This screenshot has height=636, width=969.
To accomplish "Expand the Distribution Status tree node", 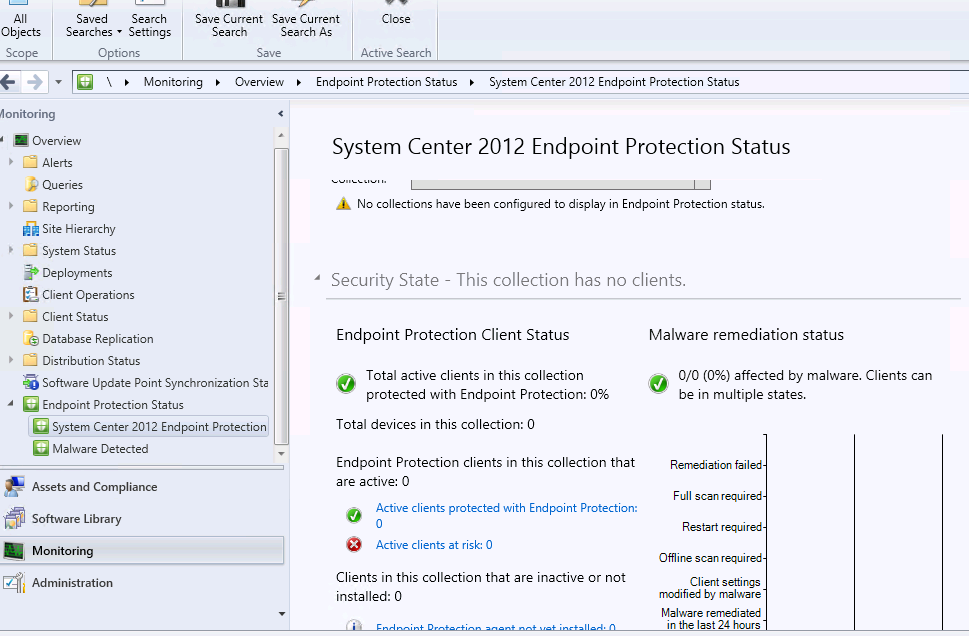I will coord(11,360).
